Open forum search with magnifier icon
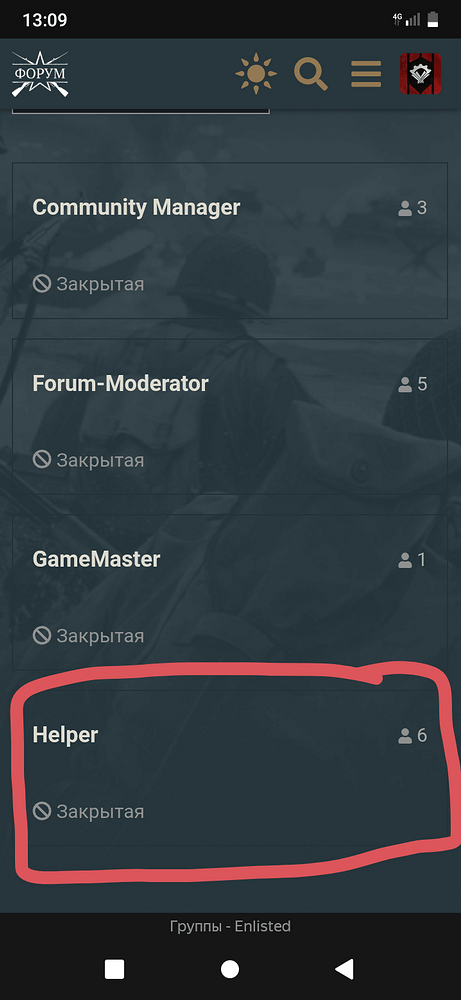461x1000 pixels. 311,74
